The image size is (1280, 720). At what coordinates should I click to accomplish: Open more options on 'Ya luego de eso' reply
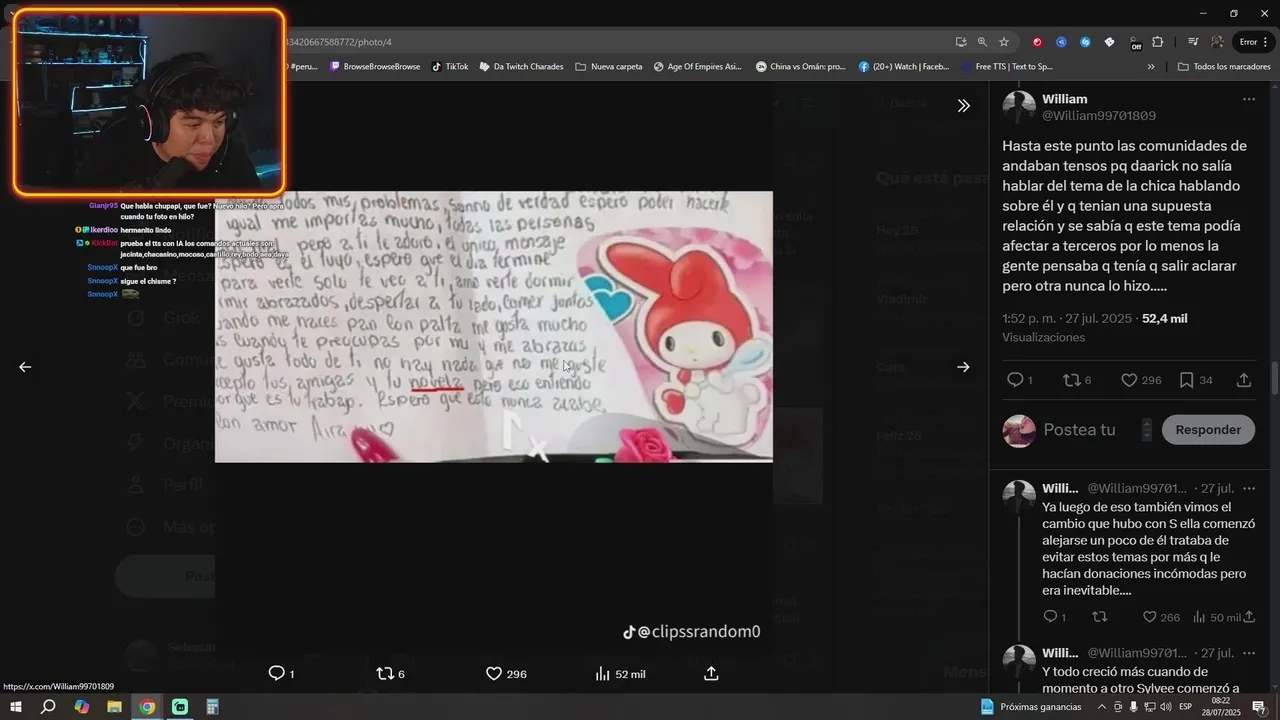point(1248,488)
